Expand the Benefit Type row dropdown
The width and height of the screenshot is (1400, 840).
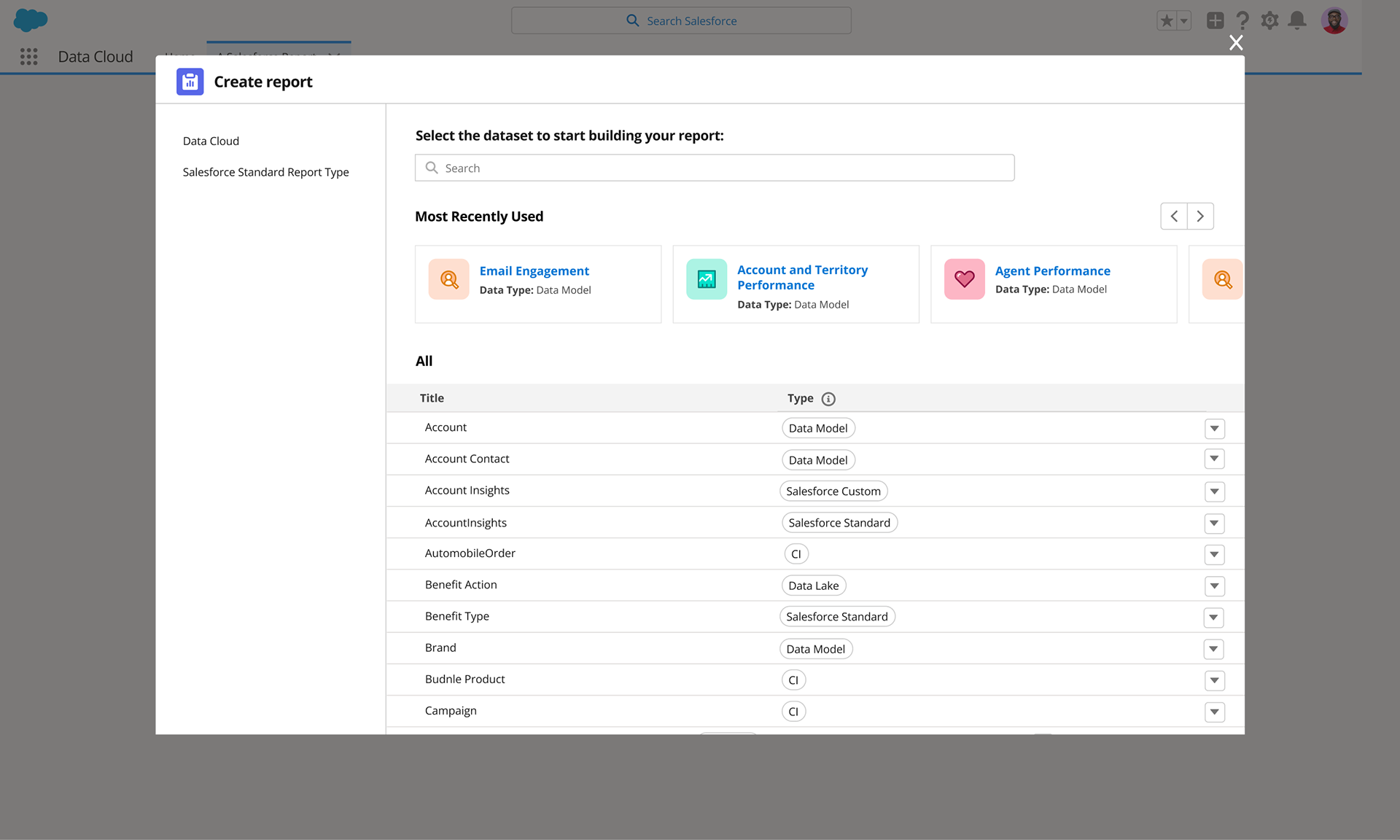click(1213, 618)
